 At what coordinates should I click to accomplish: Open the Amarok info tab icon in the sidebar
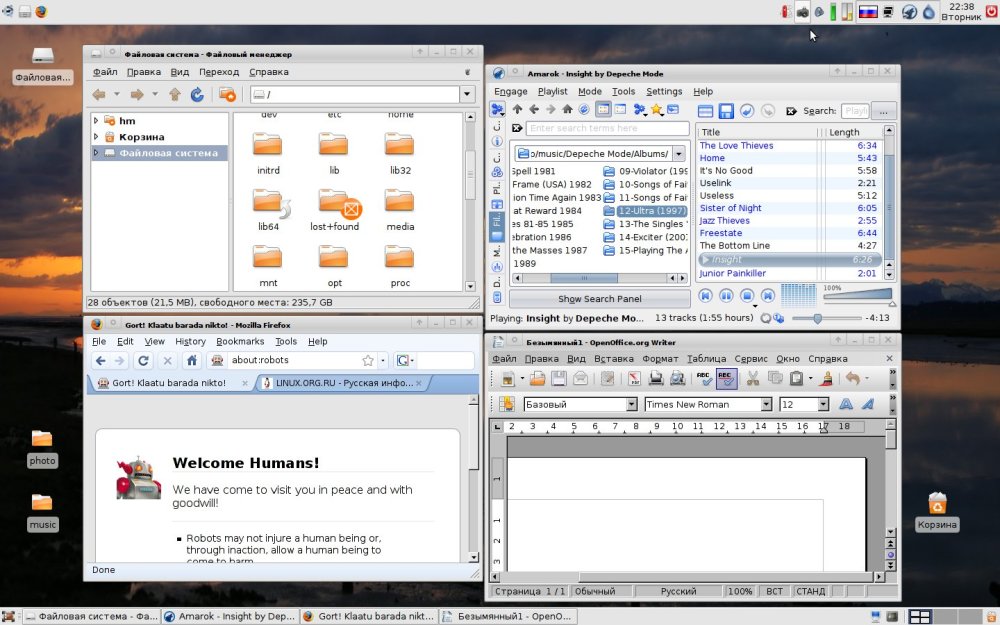[497, 141]
